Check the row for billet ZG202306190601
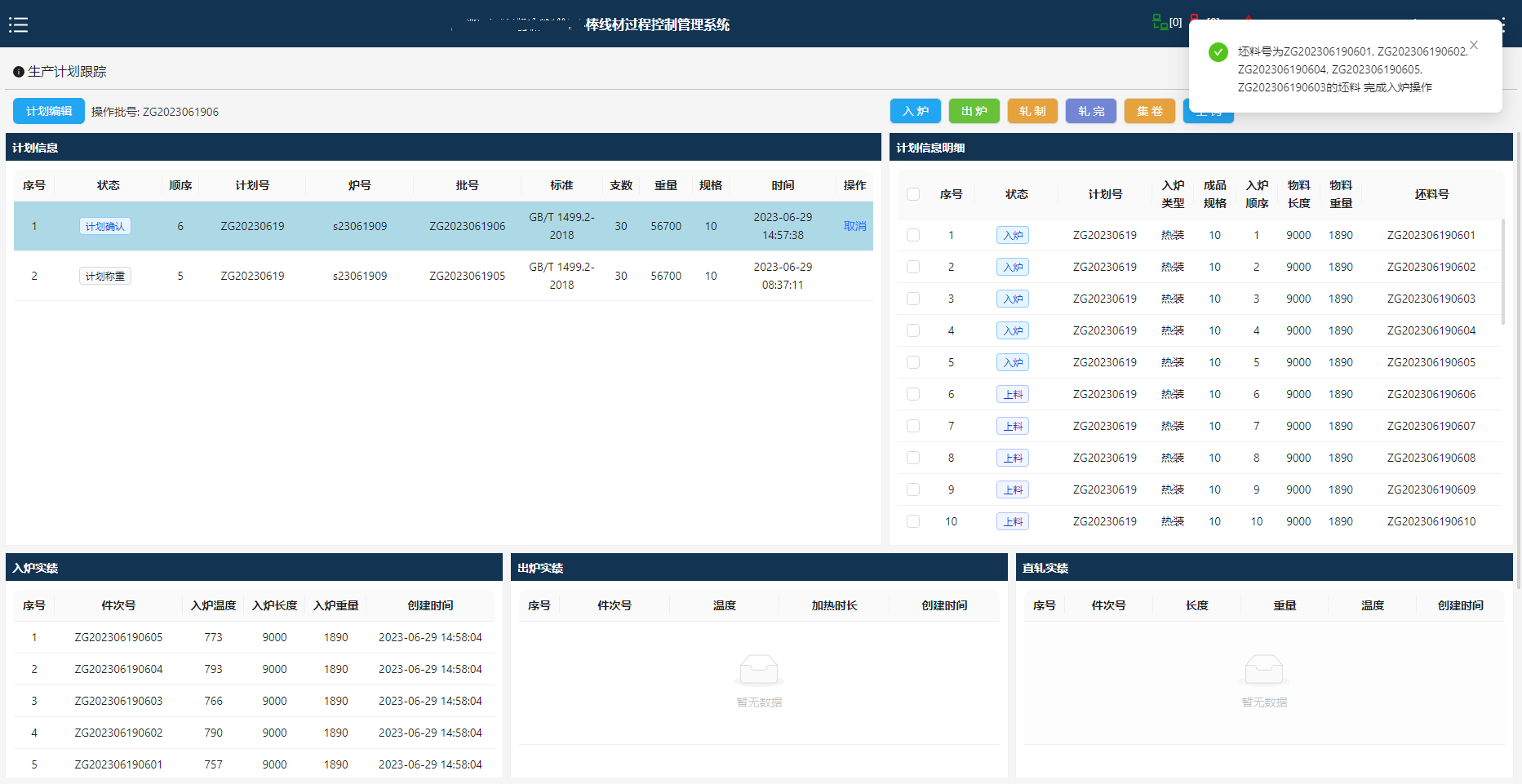The height and width of the screenshot is (784, 1522). pos(913,235)
